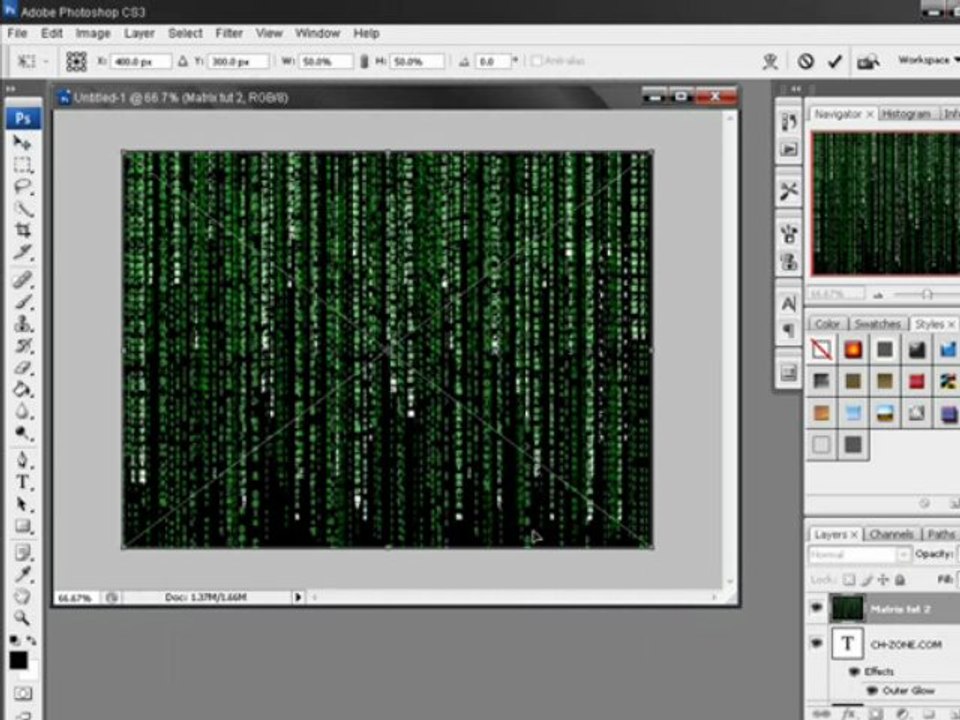960x720 pixels.
Task: Open the File menu
Action: [x=17, y=33]
